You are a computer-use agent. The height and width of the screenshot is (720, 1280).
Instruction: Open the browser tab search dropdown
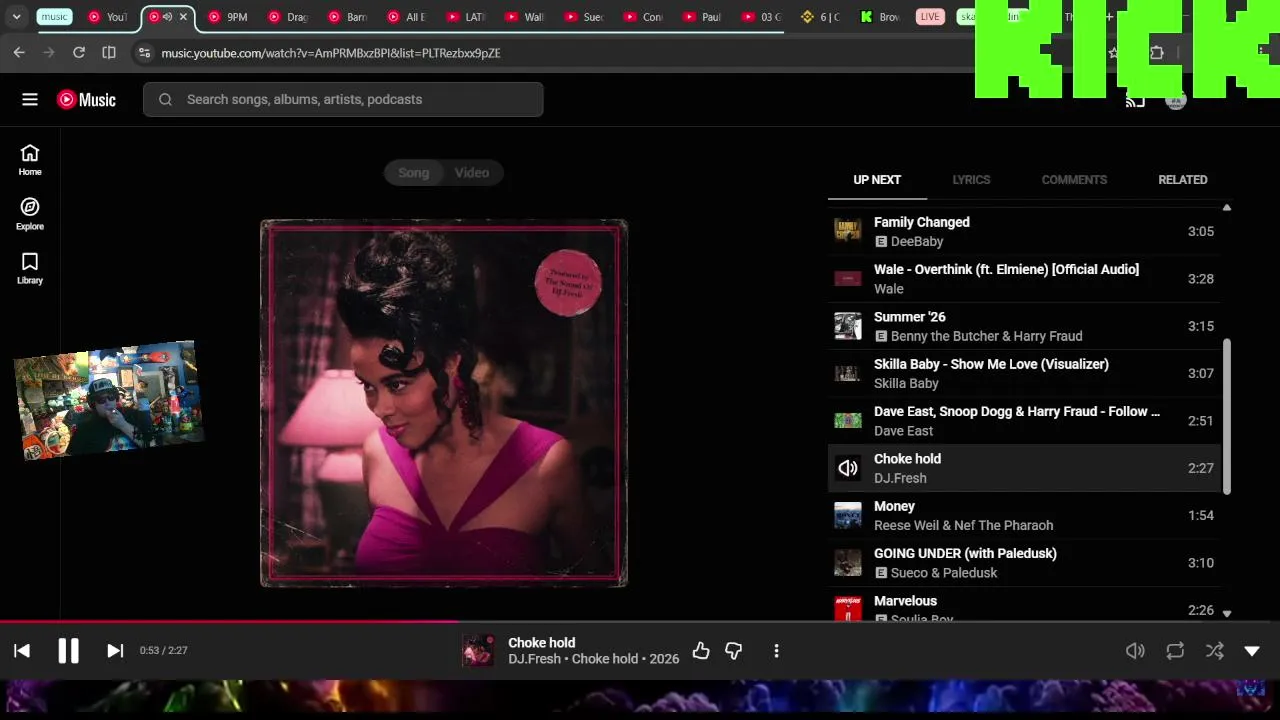tap(17, 17)
